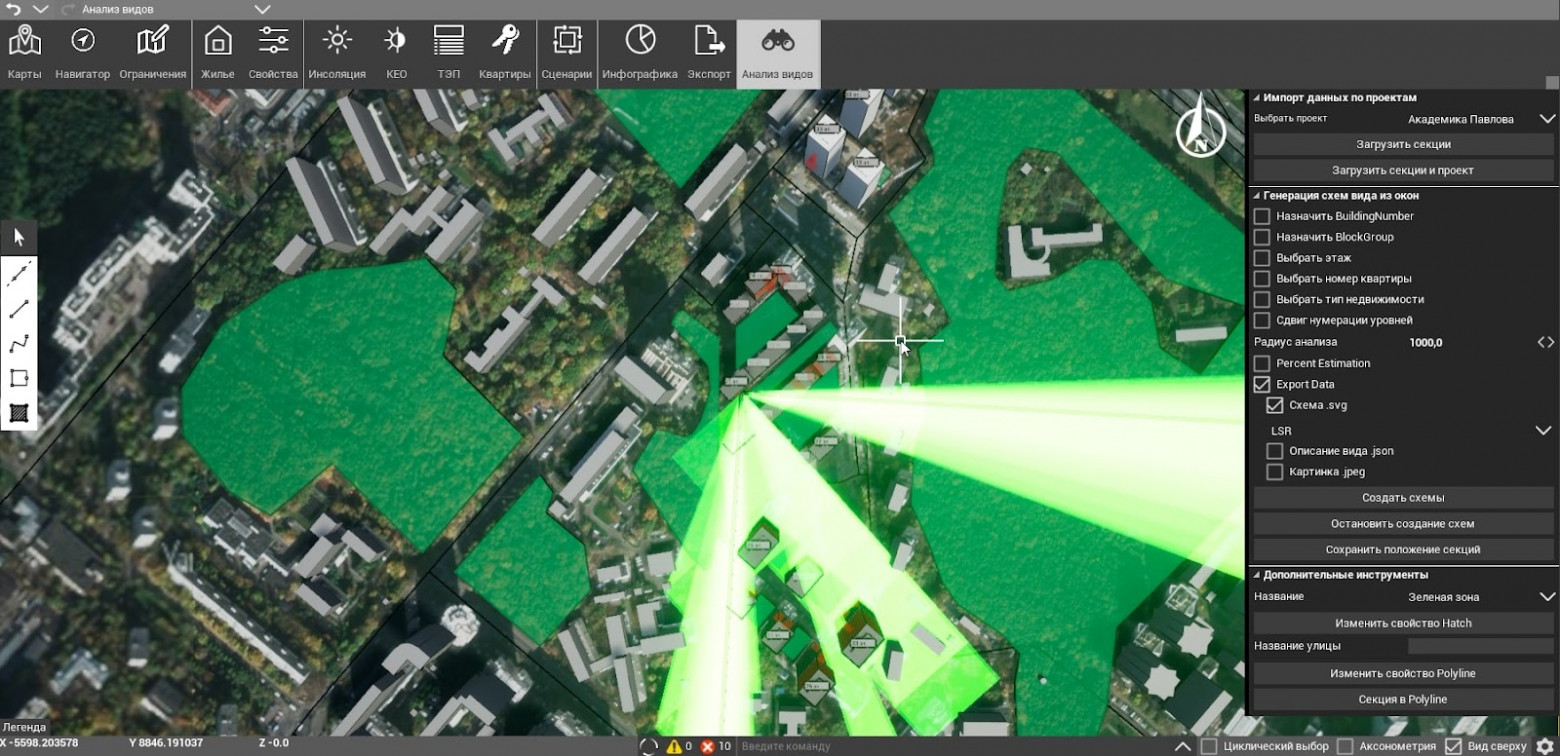1560x756 pixels.
Task: Switch to the Сценарии tab
Action: (x=567, y=53)
